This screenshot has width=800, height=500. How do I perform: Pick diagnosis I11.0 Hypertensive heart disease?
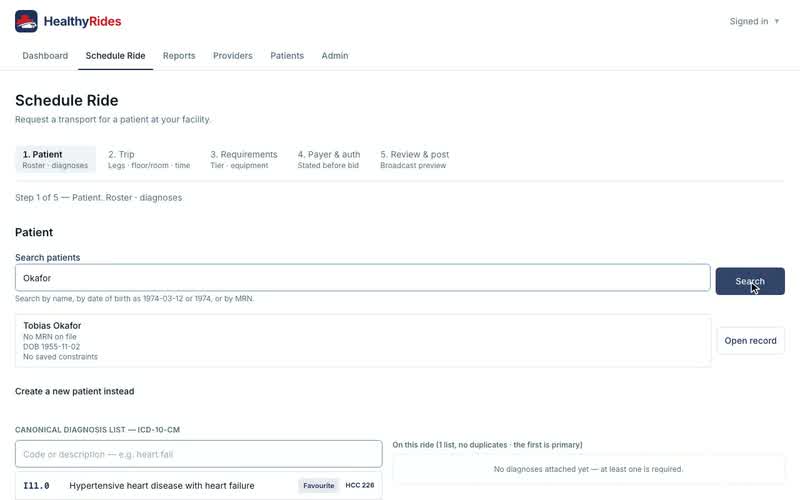(198, 485)
